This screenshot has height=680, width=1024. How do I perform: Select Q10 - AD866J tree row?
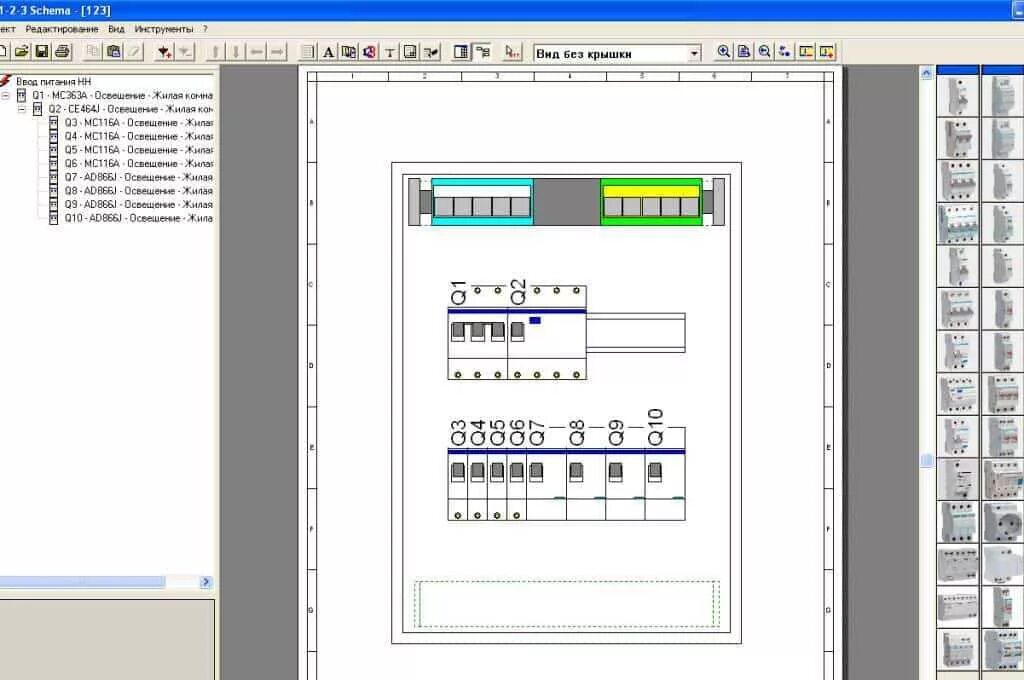(138, 218)
